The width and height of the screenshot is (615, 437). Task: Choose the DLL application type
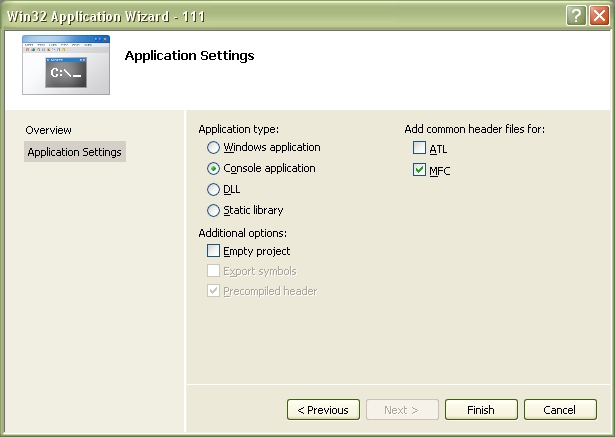pos(213,189)
